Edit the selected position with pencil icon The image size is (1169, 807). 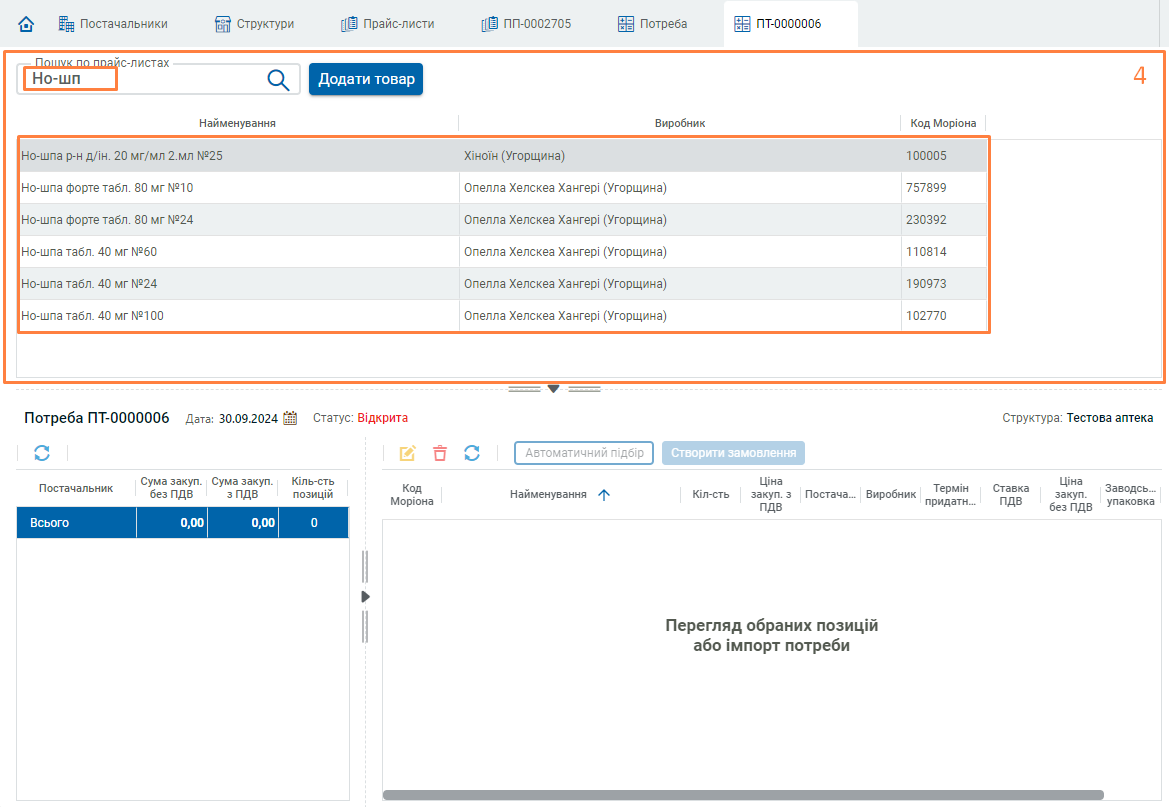pyautogui.click(x=407, y=453)
